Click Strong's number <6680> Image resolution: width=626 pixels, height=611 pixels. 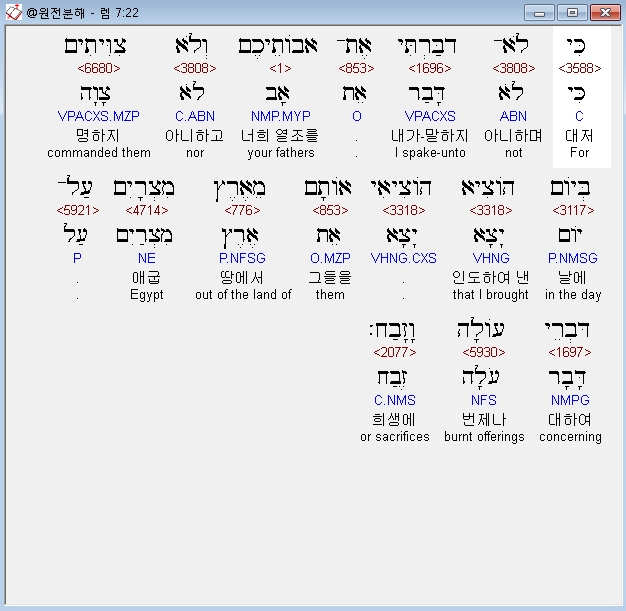tap(99, 68)
